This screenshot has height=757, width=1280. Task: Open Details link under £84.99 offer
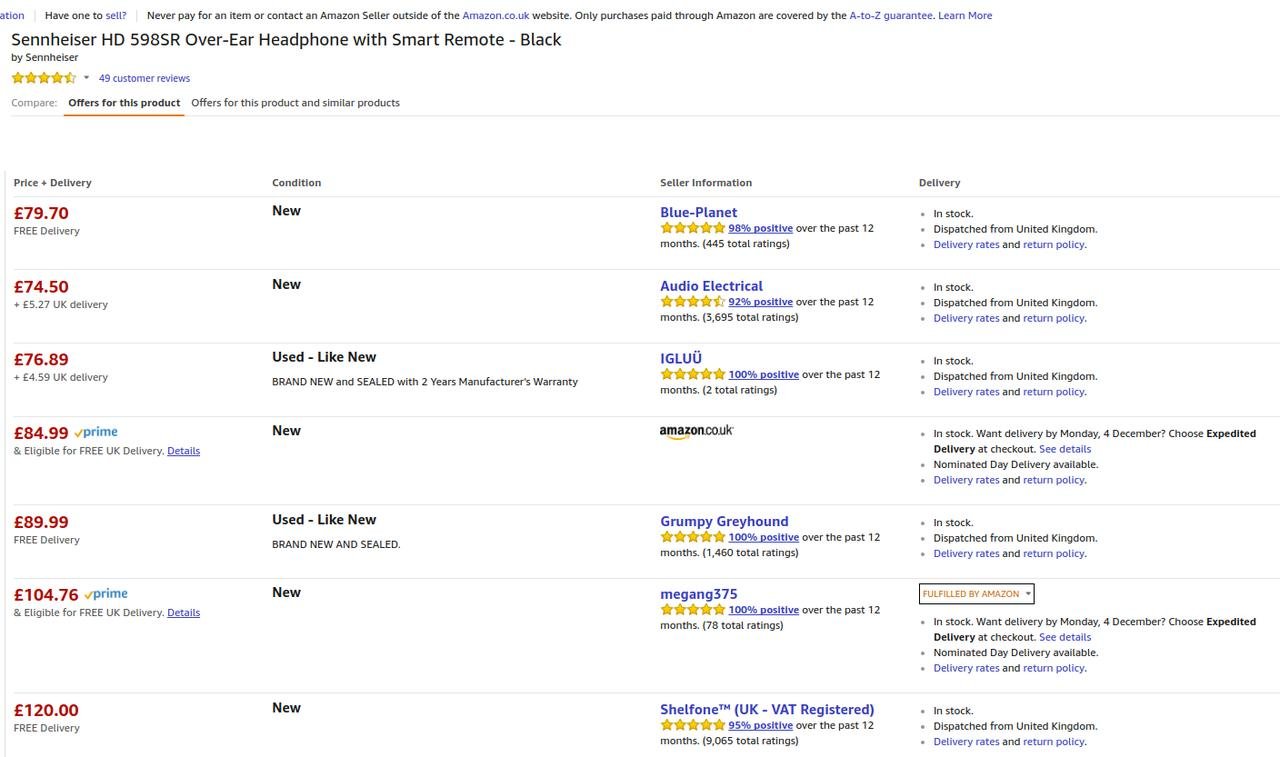point(183,451)
